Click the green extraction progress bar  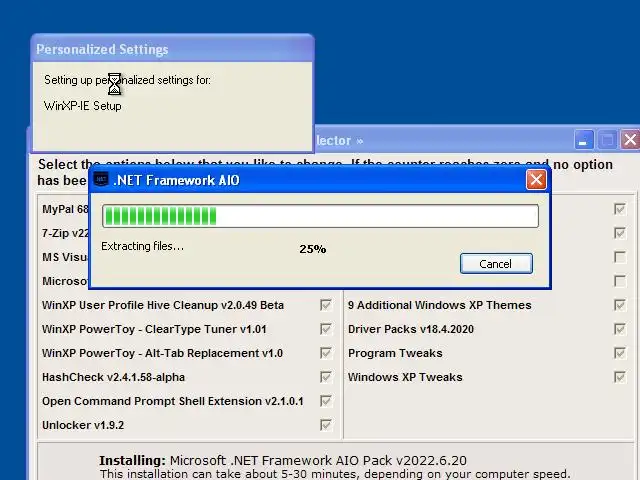tap(320, 216)
